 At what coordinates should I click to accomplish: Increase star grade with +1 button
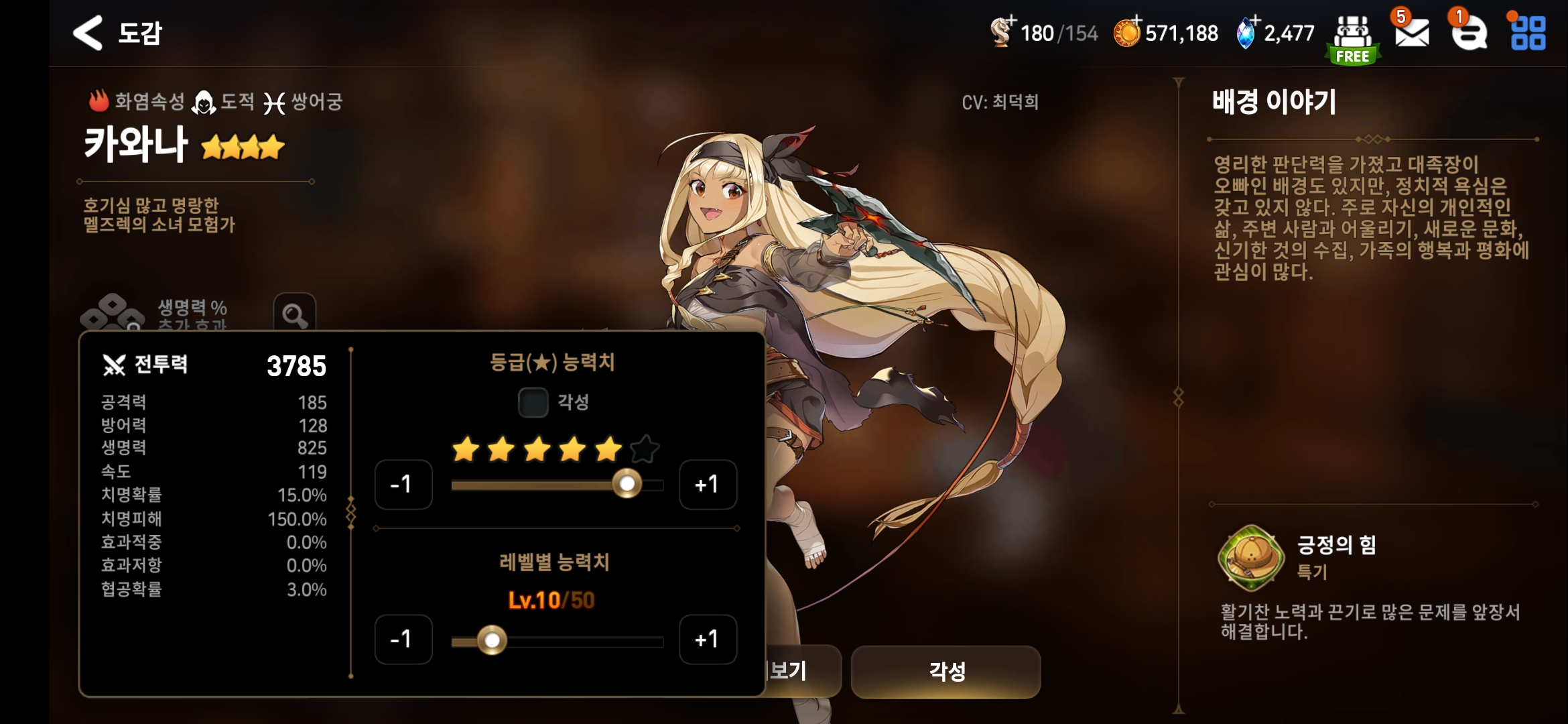[x=708, y=485]
